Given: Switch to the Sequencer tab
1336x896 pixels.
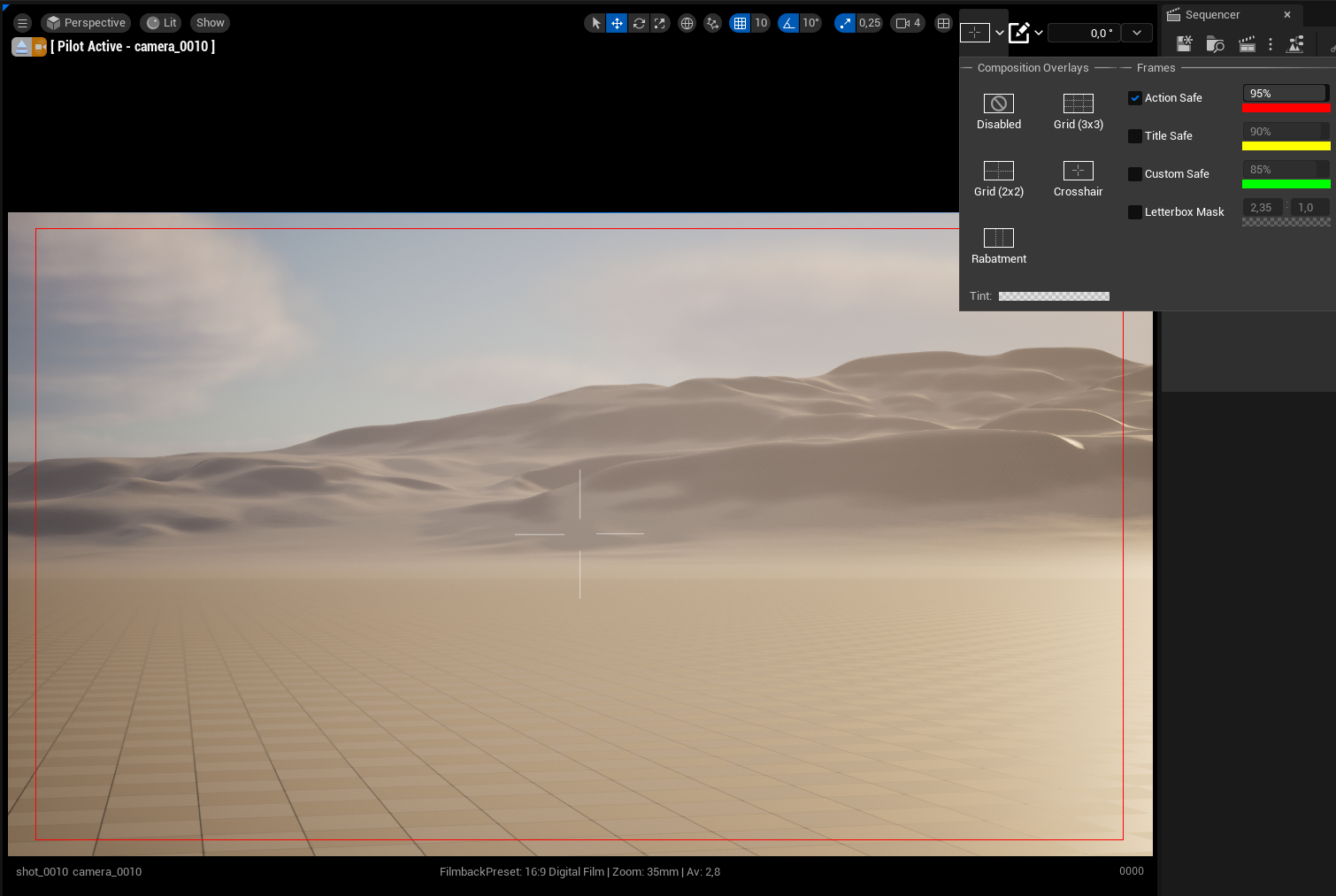Looking at the screenshot, I should (x=1213, y=15).
